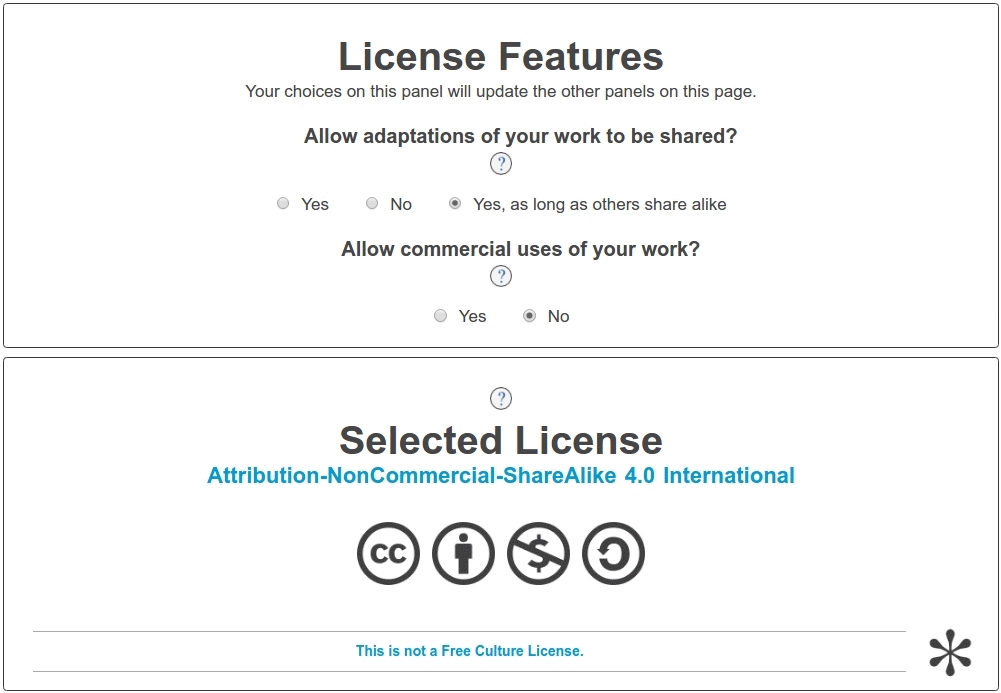
Task: Open help icon under adaptations question
Action: [500, 163]
